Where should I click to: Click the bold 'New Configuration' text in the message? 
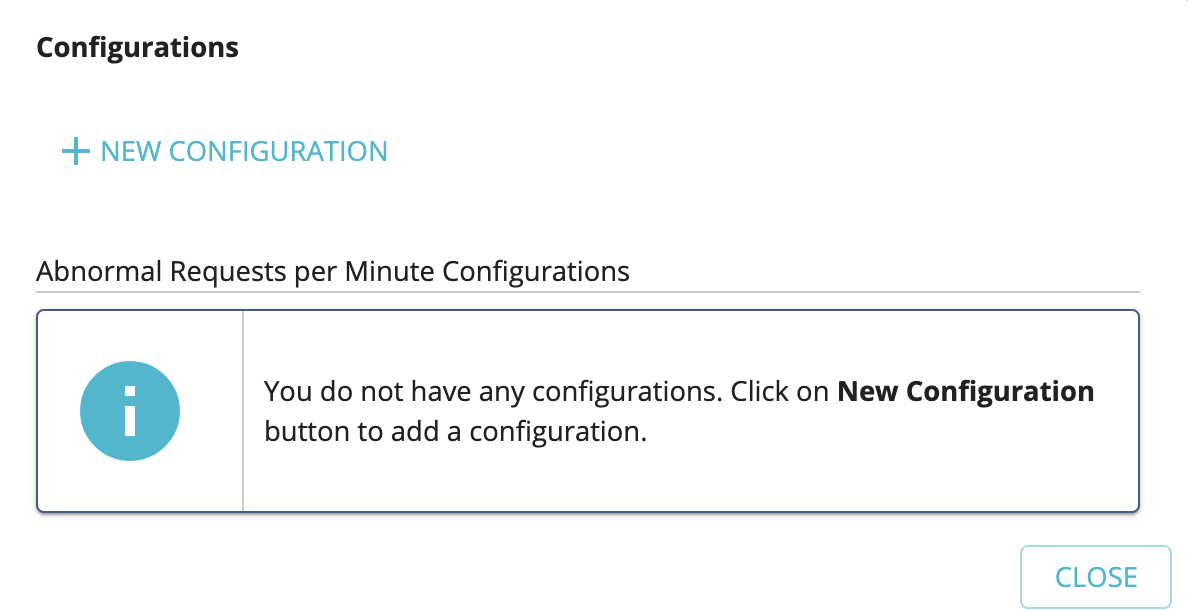click(x=964, y=391)
